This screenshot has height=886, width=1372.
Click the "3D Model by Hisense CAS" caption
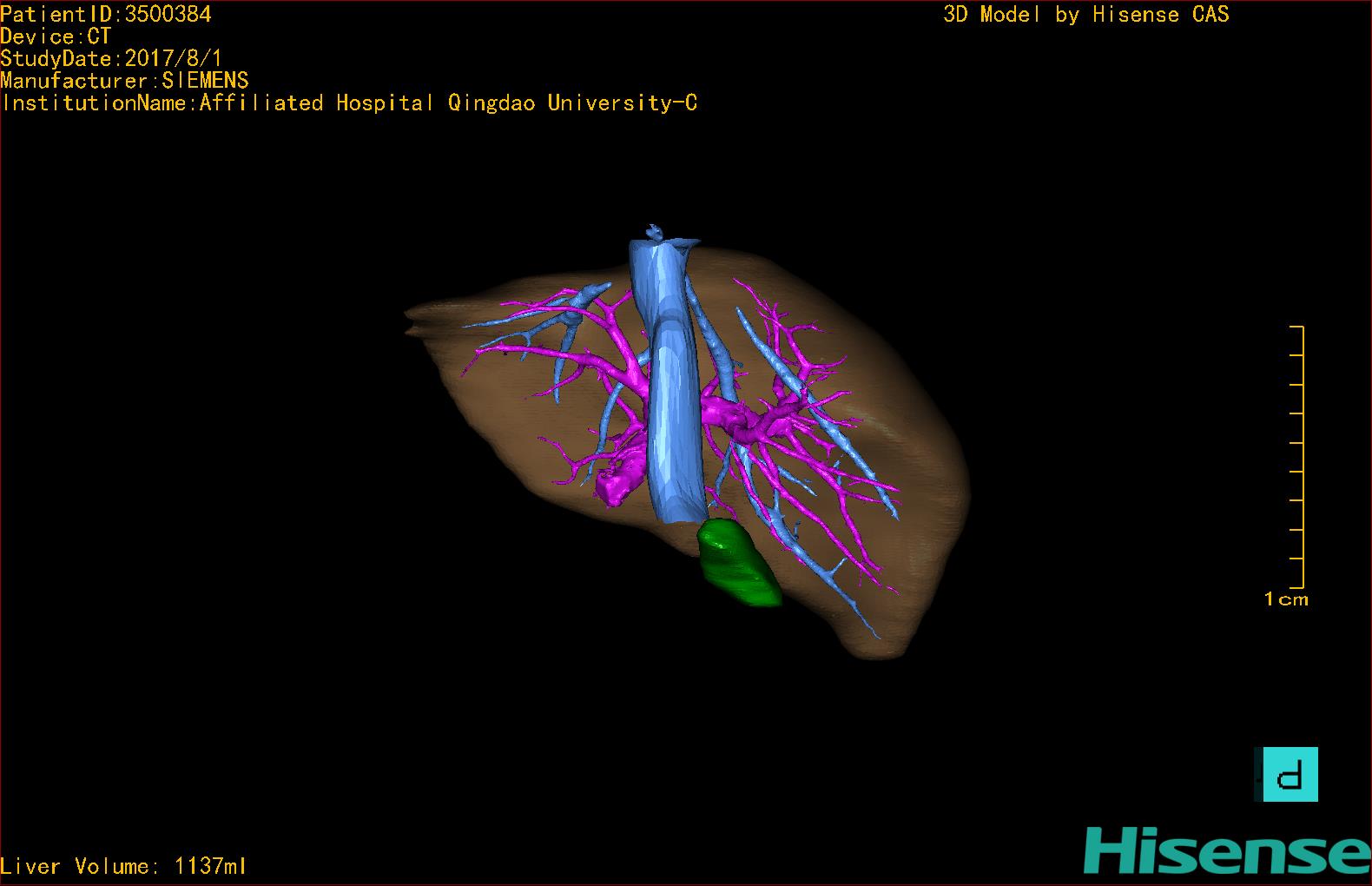coord(1086,15)
